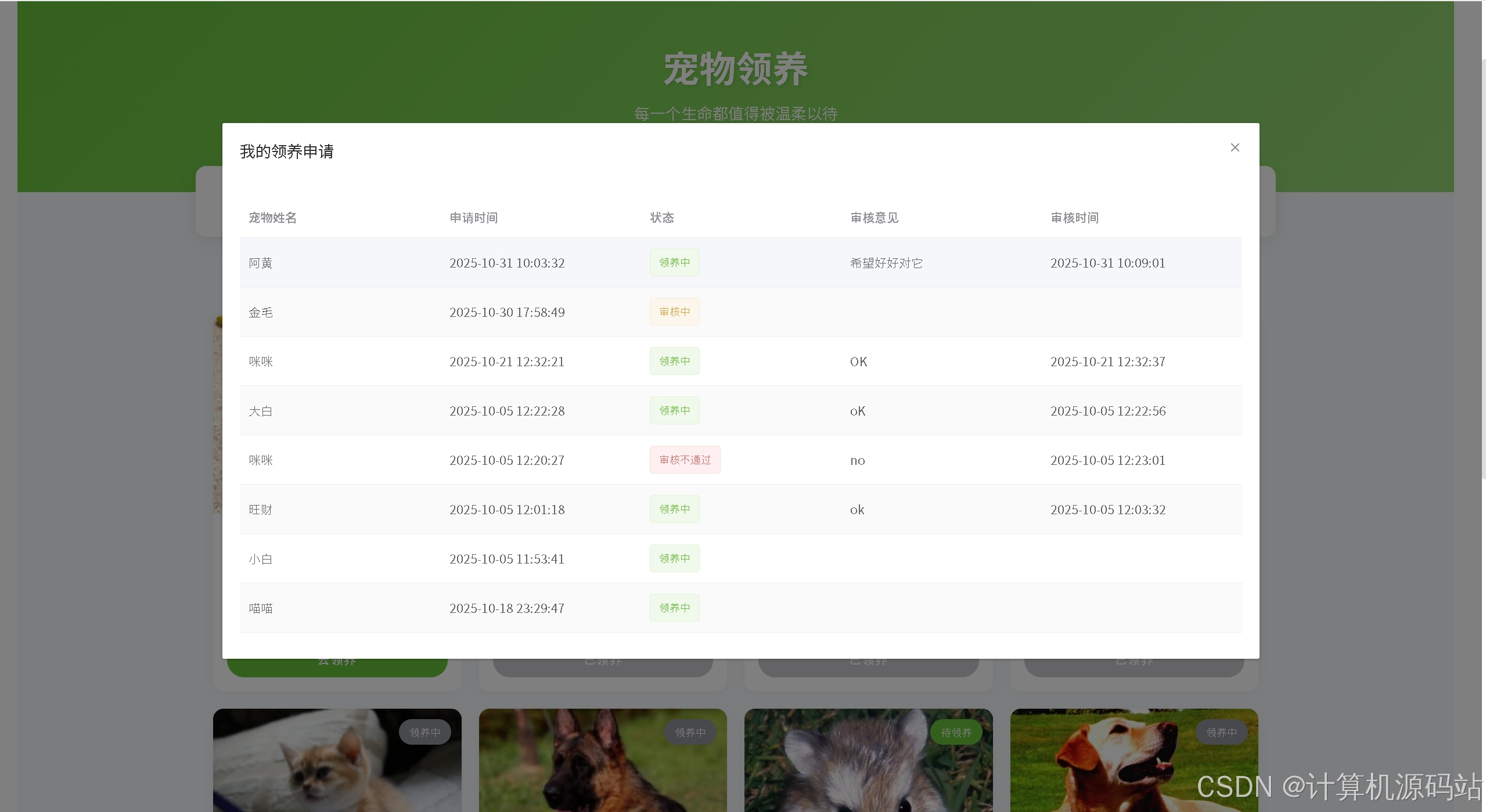Screen dimensions: 1486x812
Task: Click the 领养中 badge on kitten card
Action: (x=425, y=732)
